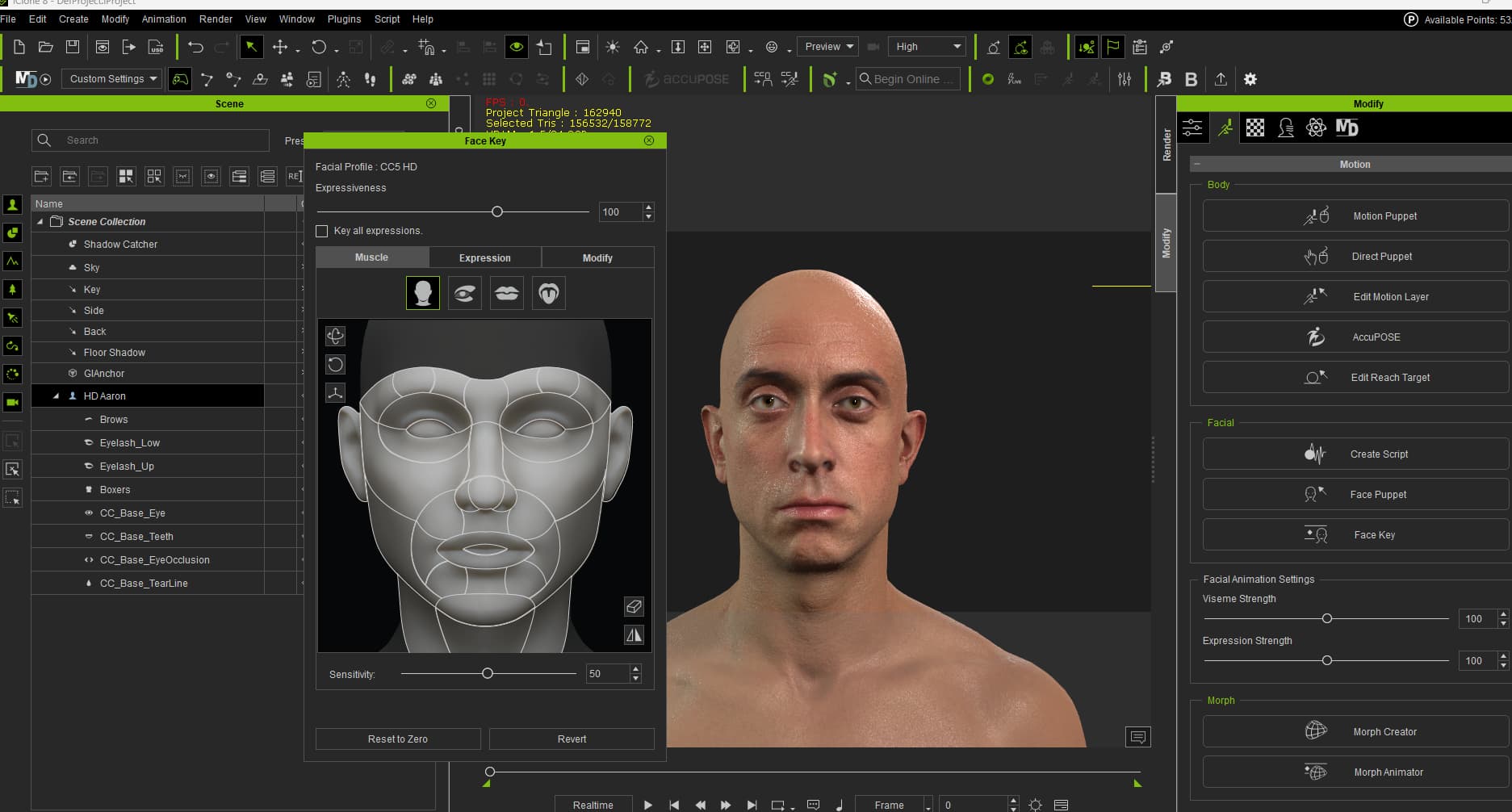Click the settings gear toolbar icon
1512x812 pixels.
pos(1250,79)
